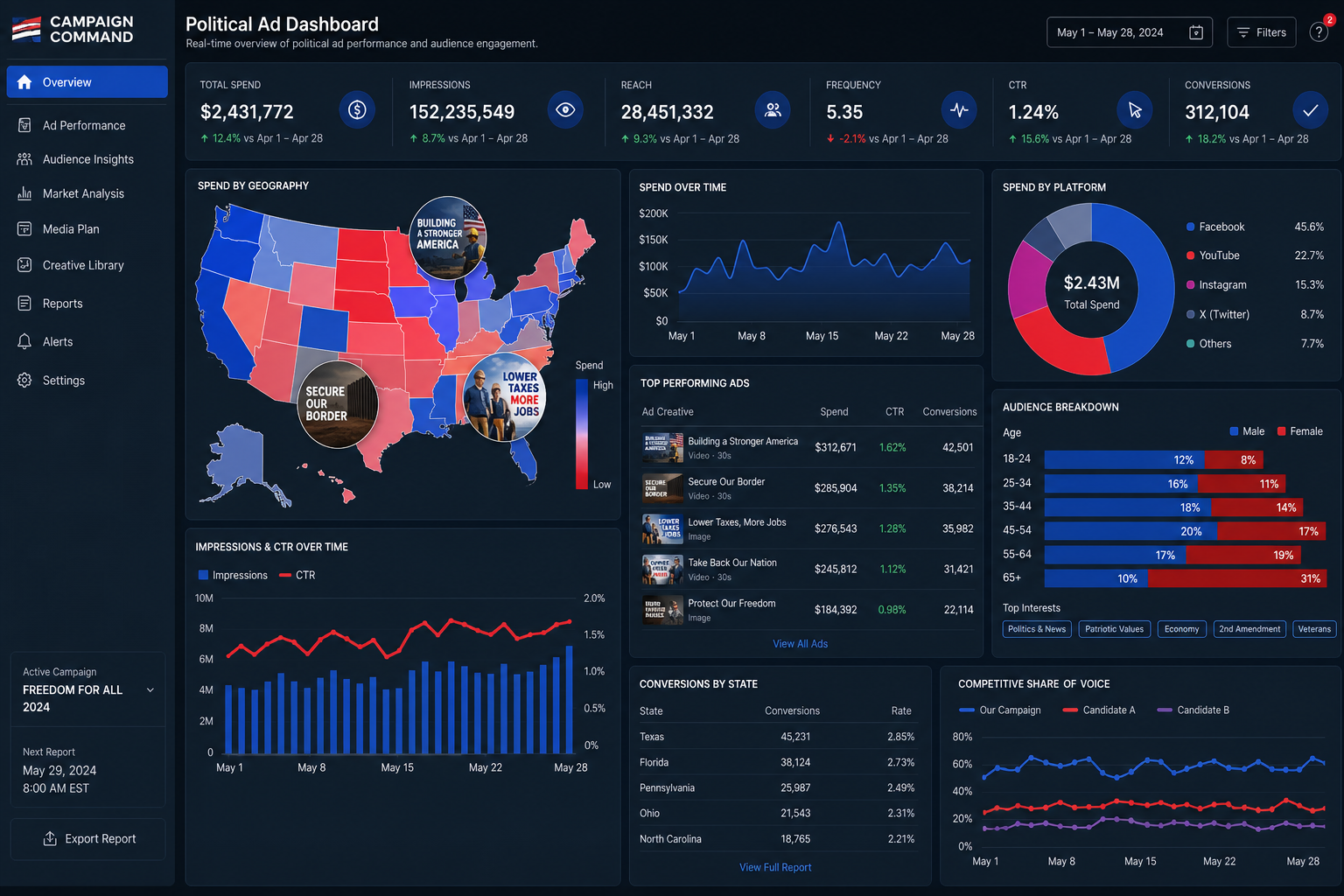
Task: Click the YouTube platform legend swatch
Action: [1190, 255]
